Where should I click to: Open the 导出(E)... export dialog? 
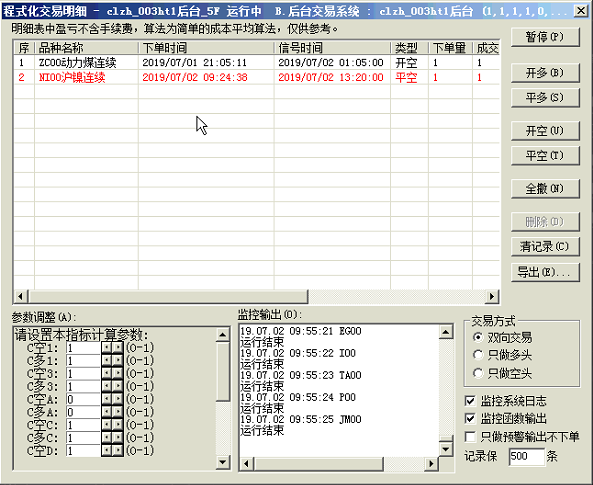tap(545, 272)
